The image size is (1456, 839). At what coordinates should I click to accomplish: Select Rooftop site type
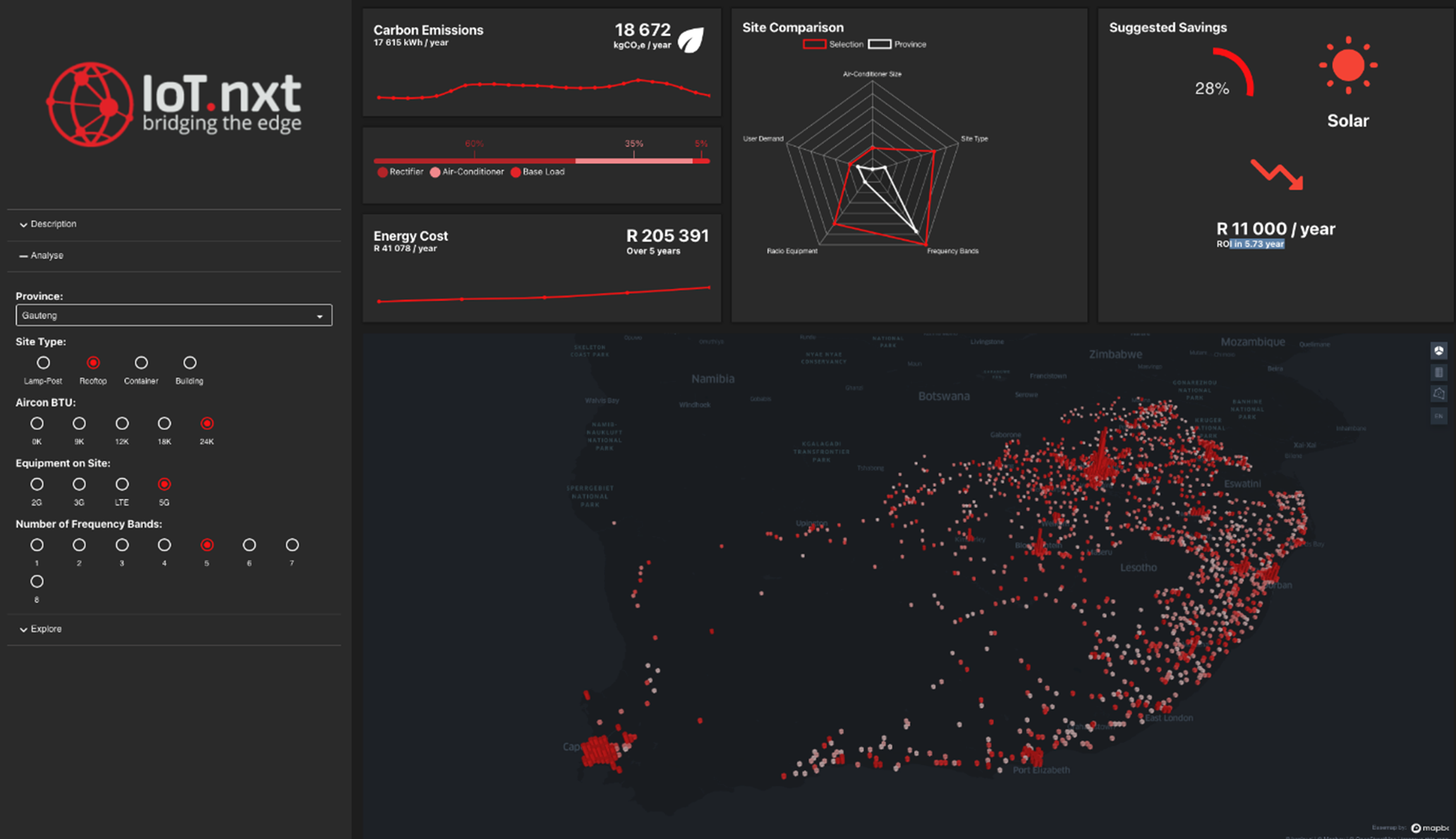(x=93, y=362)
